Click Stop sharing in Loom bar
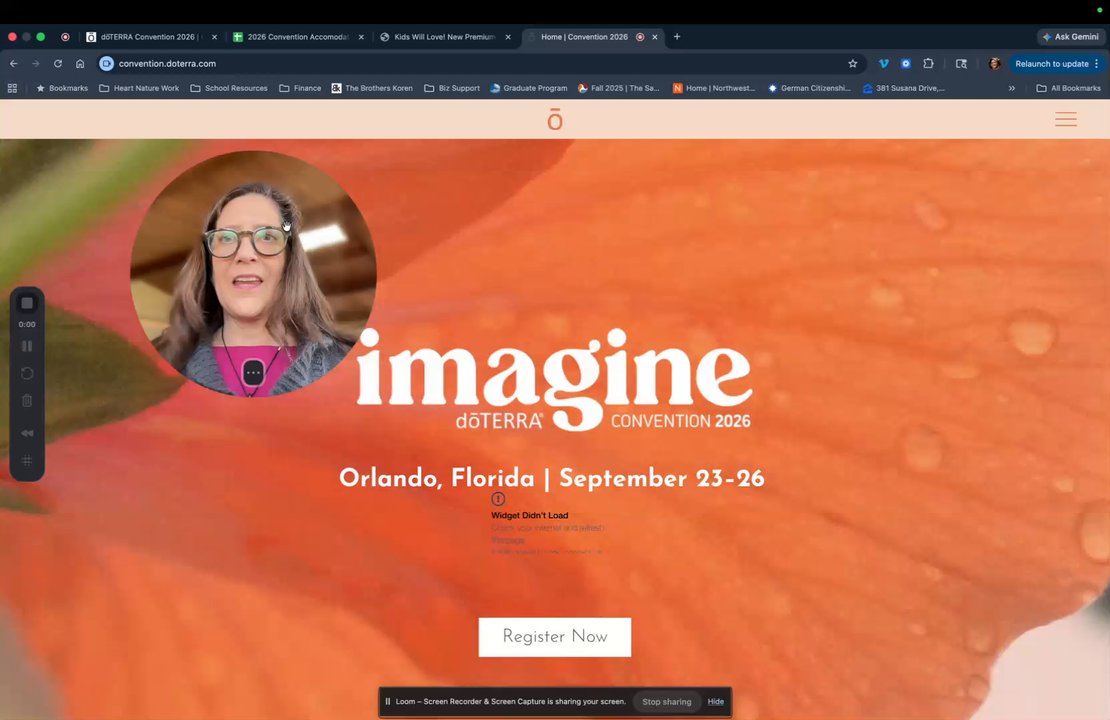The width and height of the screenshot is (1110, 720). point(666,702)
